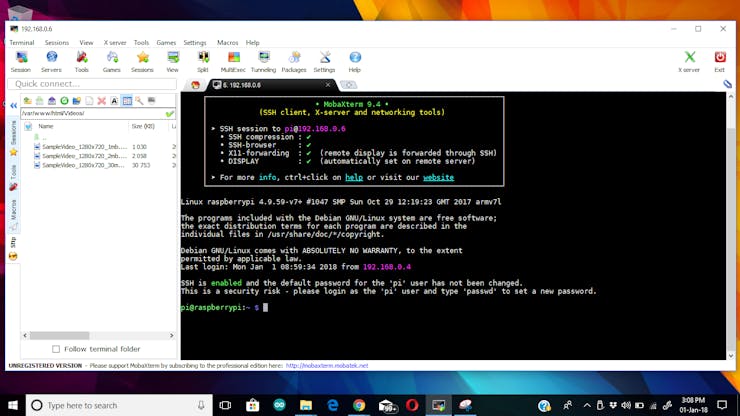Open the Tools toolbar icon

(82, 62)
